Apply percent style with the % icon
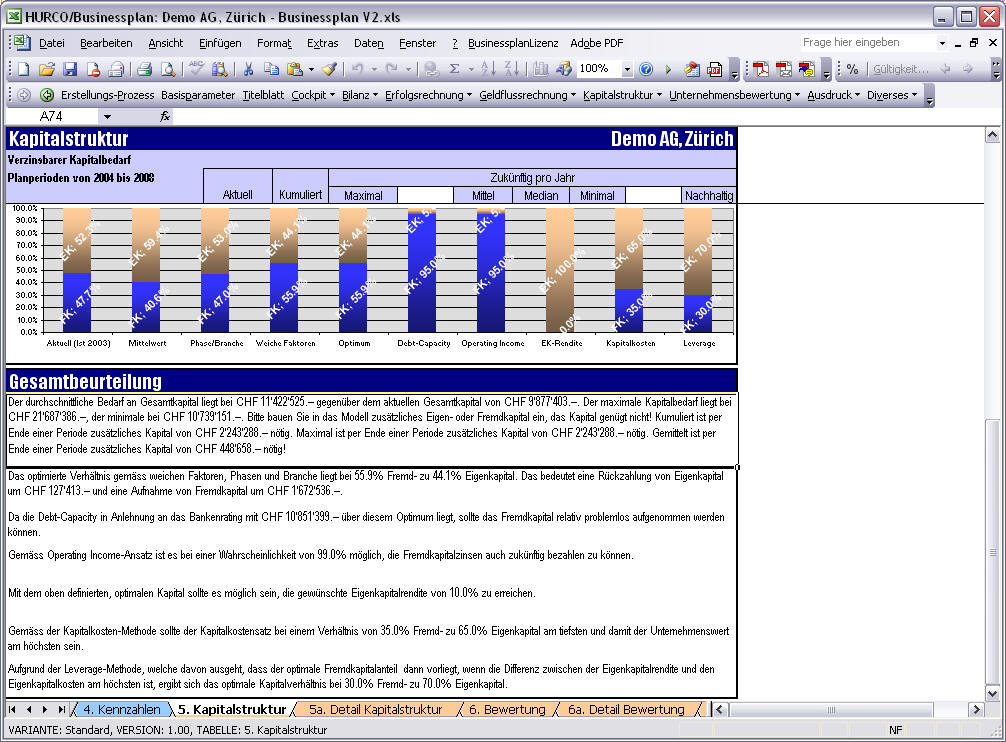Image resolution: width=1006 pixels, height=742 pixels. pyautogui.click(x=853, y=69)
